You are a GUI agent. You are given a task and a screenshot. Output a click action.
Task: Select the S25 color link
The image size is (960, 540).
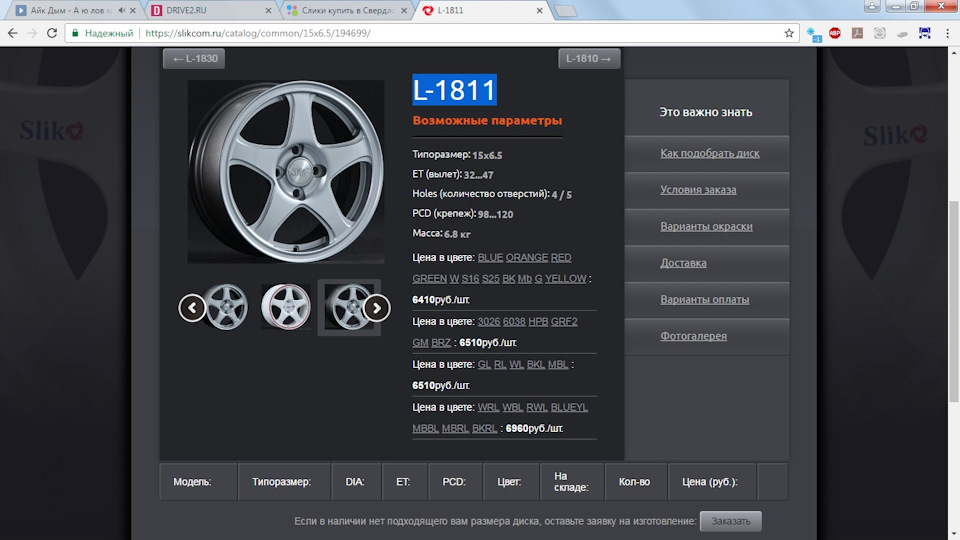(x=490, y=279)
